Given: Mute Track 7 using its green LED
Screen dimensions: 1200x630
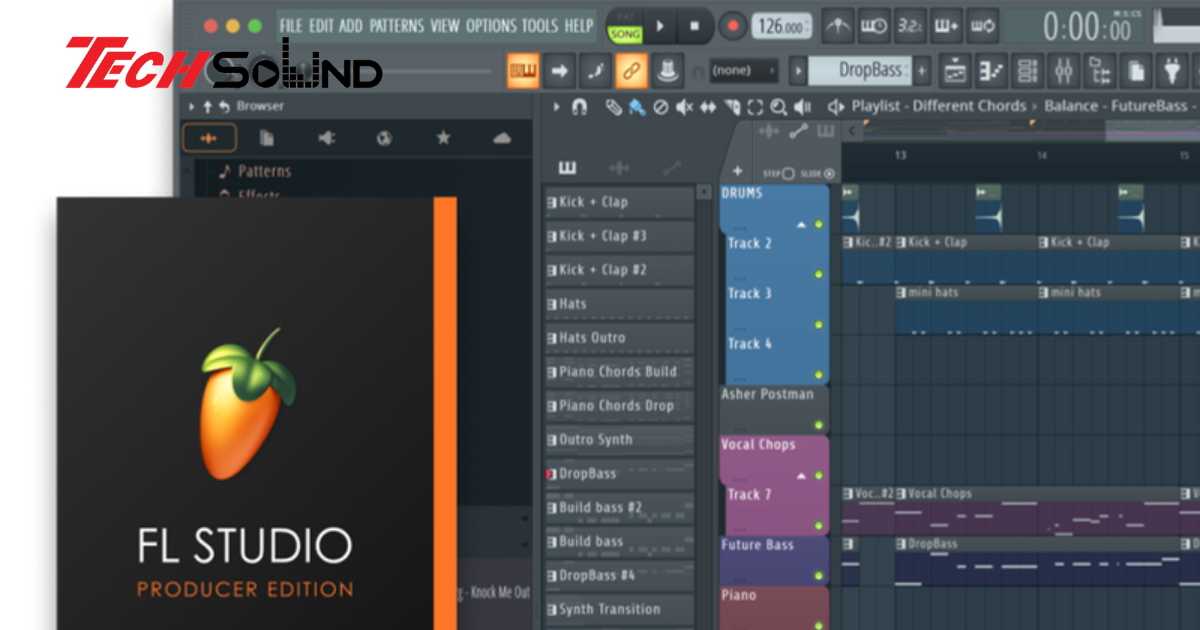Looking at the screenshot, I should tap(818, 525).
